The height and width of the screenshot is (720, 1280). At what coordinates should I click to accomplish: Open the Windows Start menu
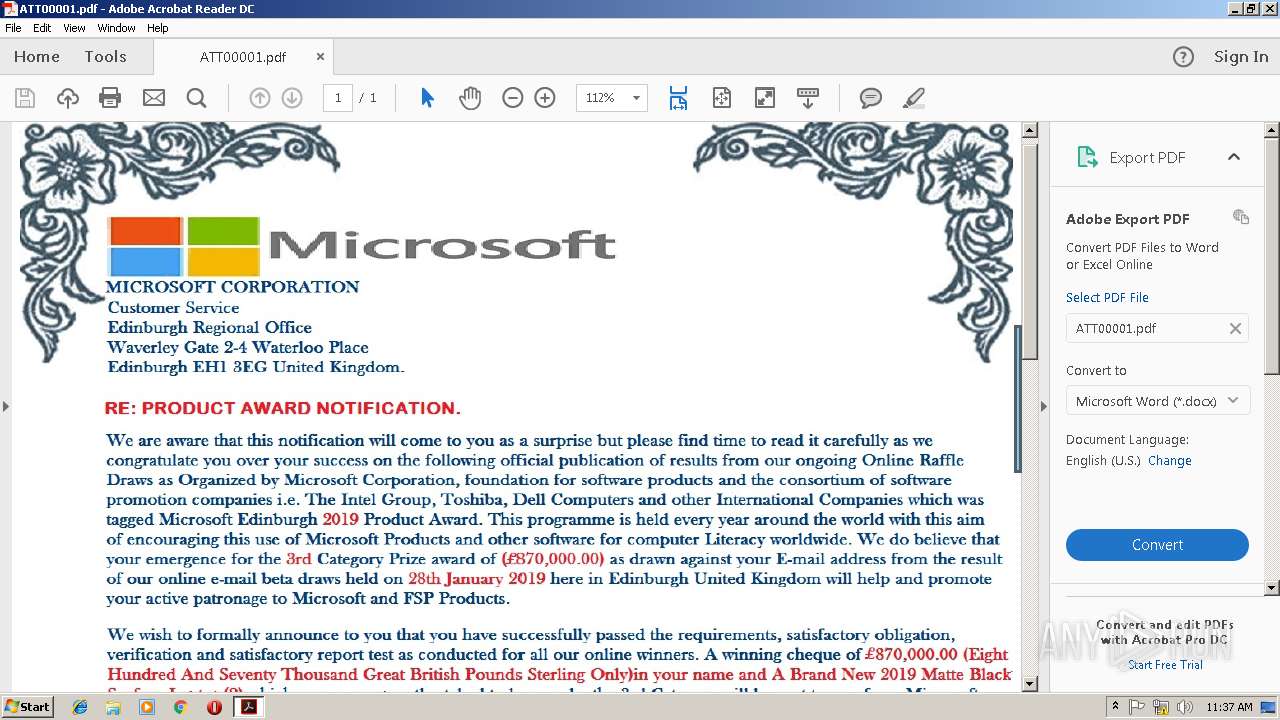tap(27, 707)
